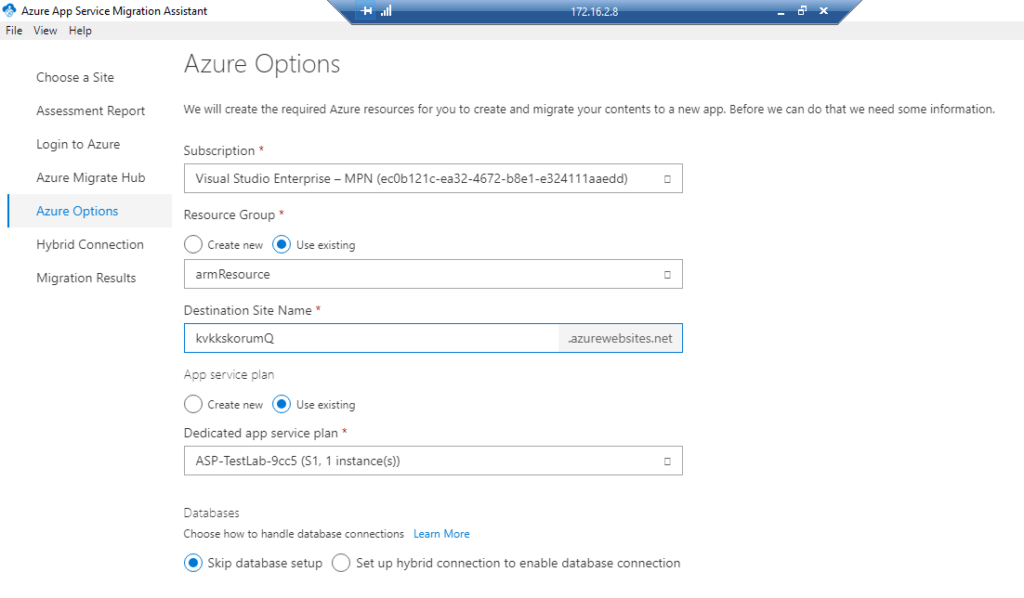The height and width of the screenshot is (598, 1024).
Task: Go to the Assessment Report step
Action: pos(90,111)
